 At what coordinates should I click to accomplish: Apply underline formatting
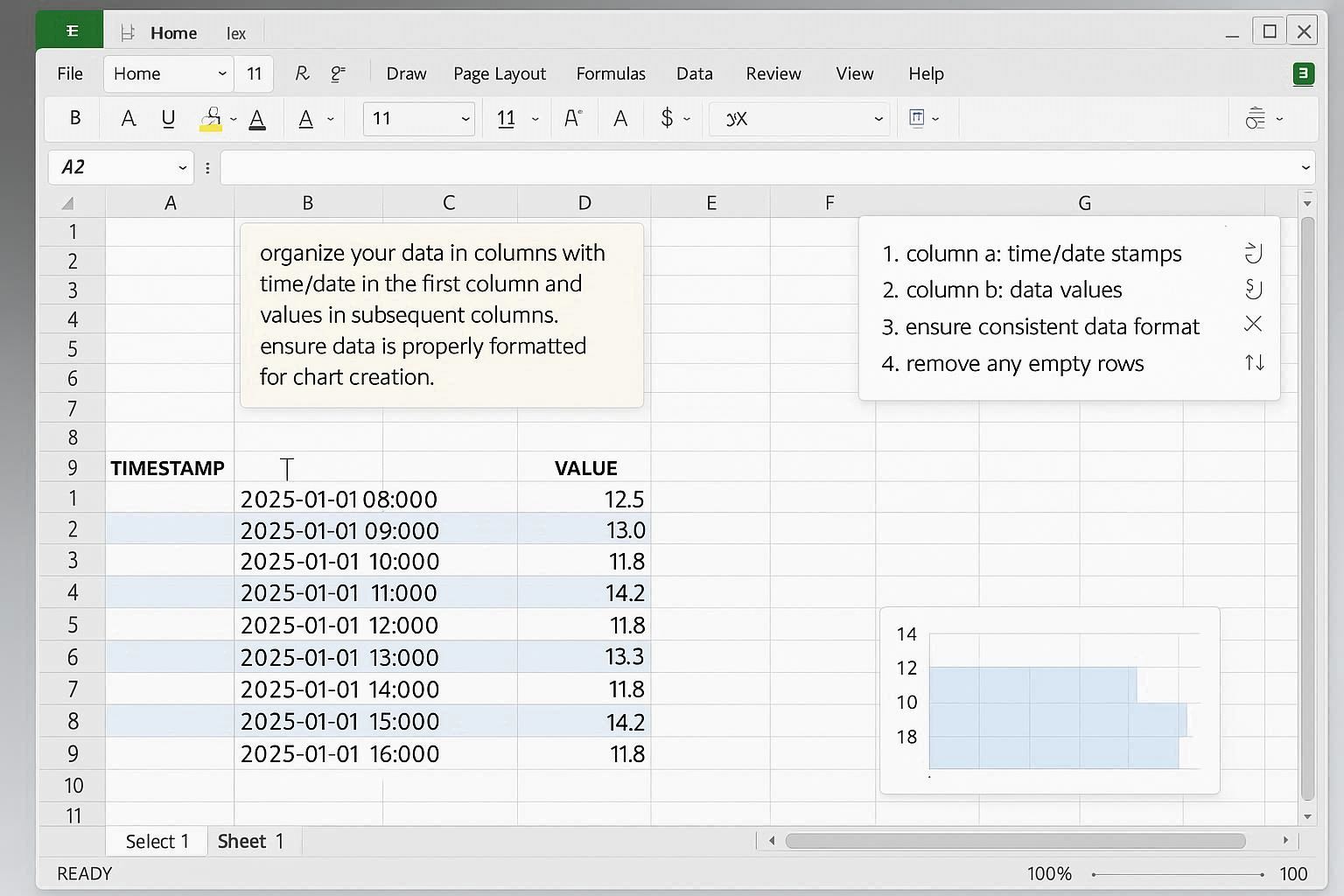click(169, 118)
